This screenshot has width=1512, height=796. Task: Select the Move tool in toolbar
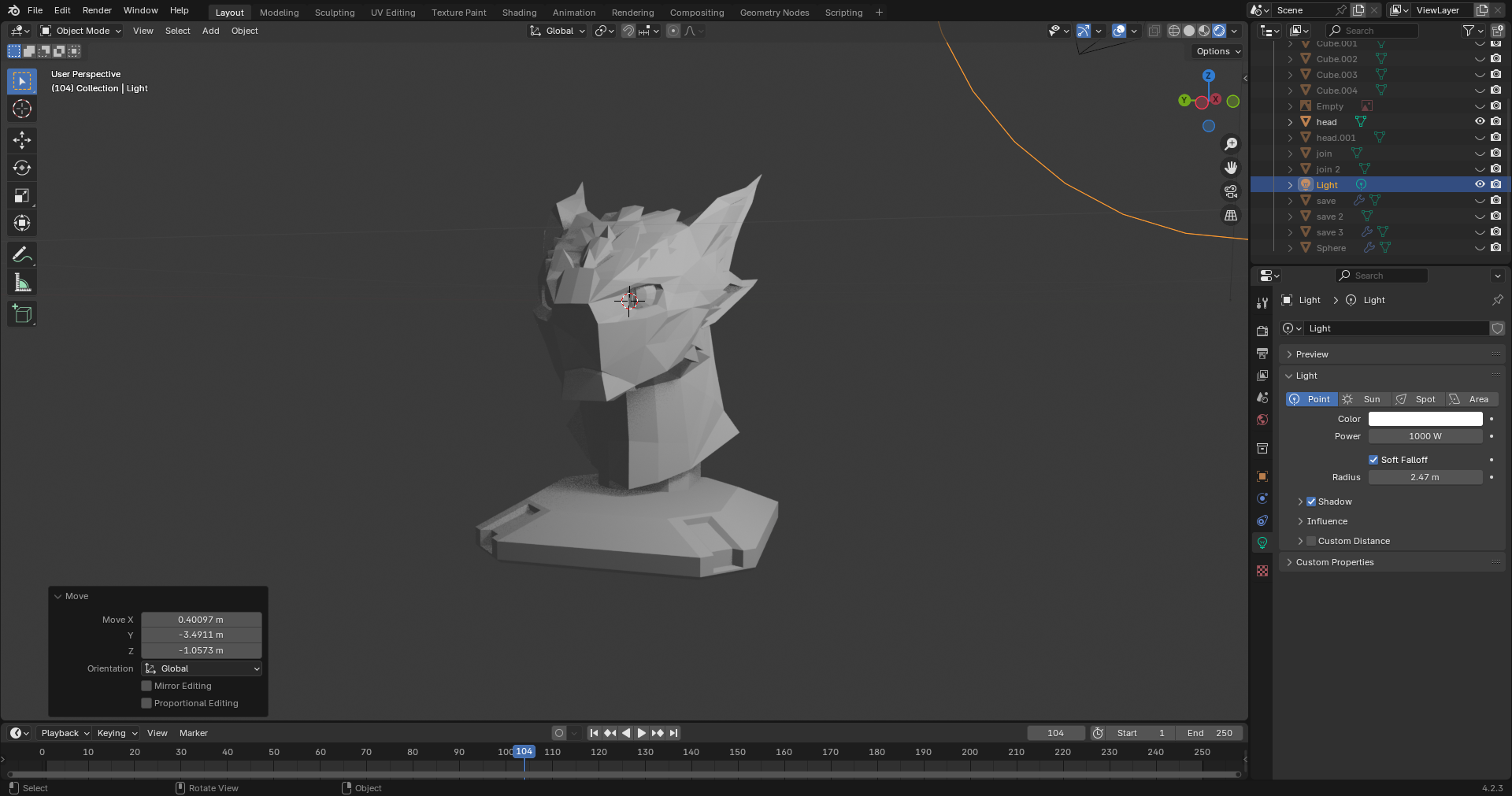(22, 140)
